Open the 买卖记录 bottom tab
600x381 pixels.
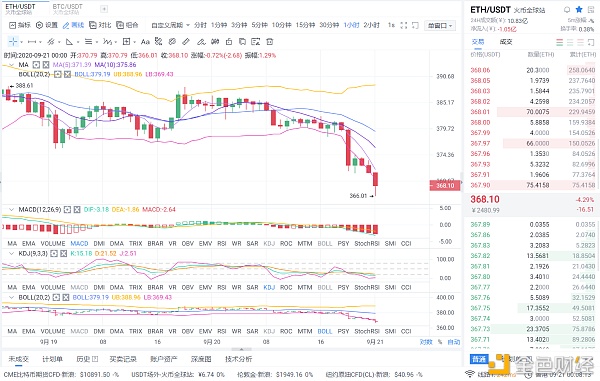(123, 359)
